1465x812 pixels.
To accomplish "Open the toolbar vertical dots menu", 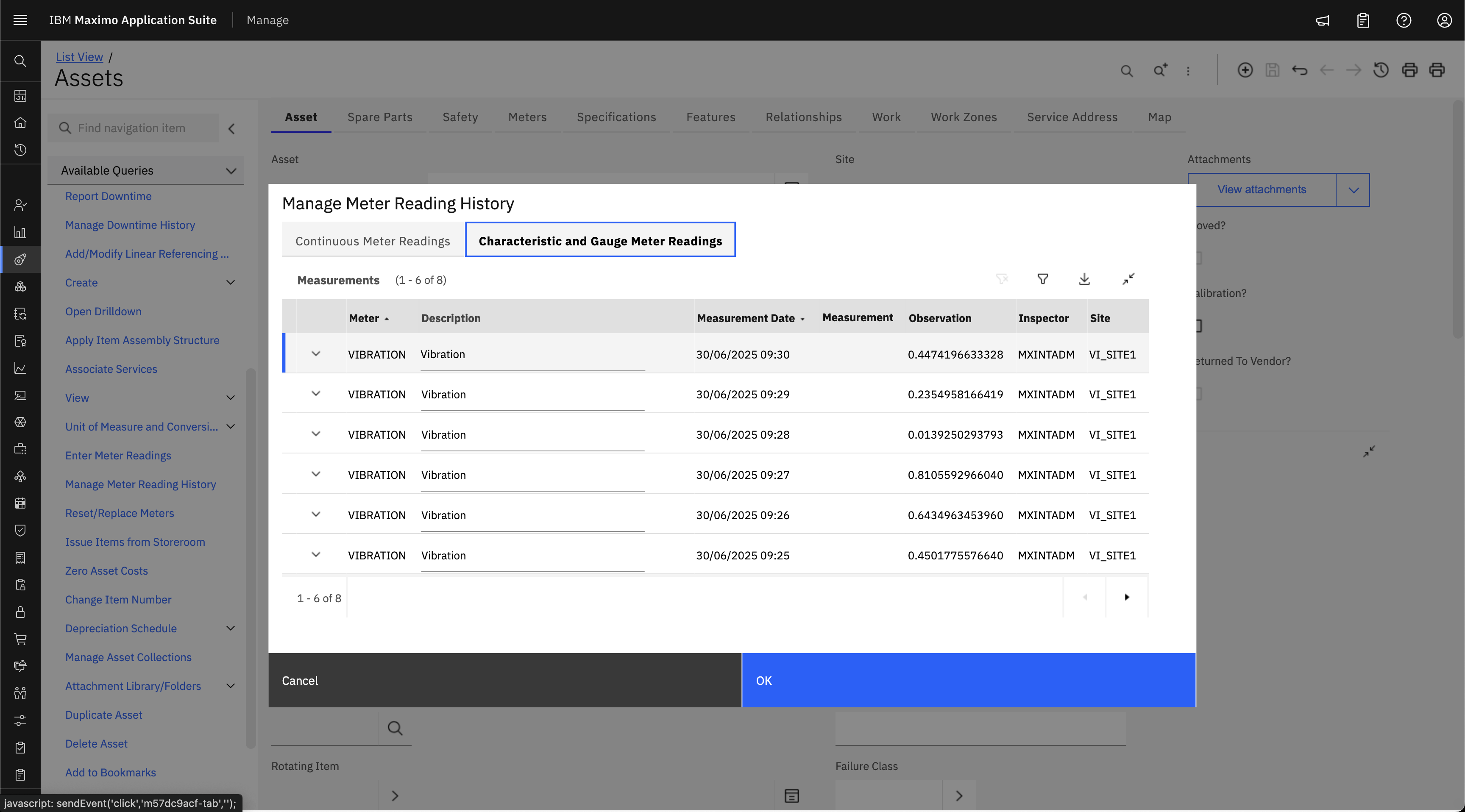I will tap(1188, 70).
